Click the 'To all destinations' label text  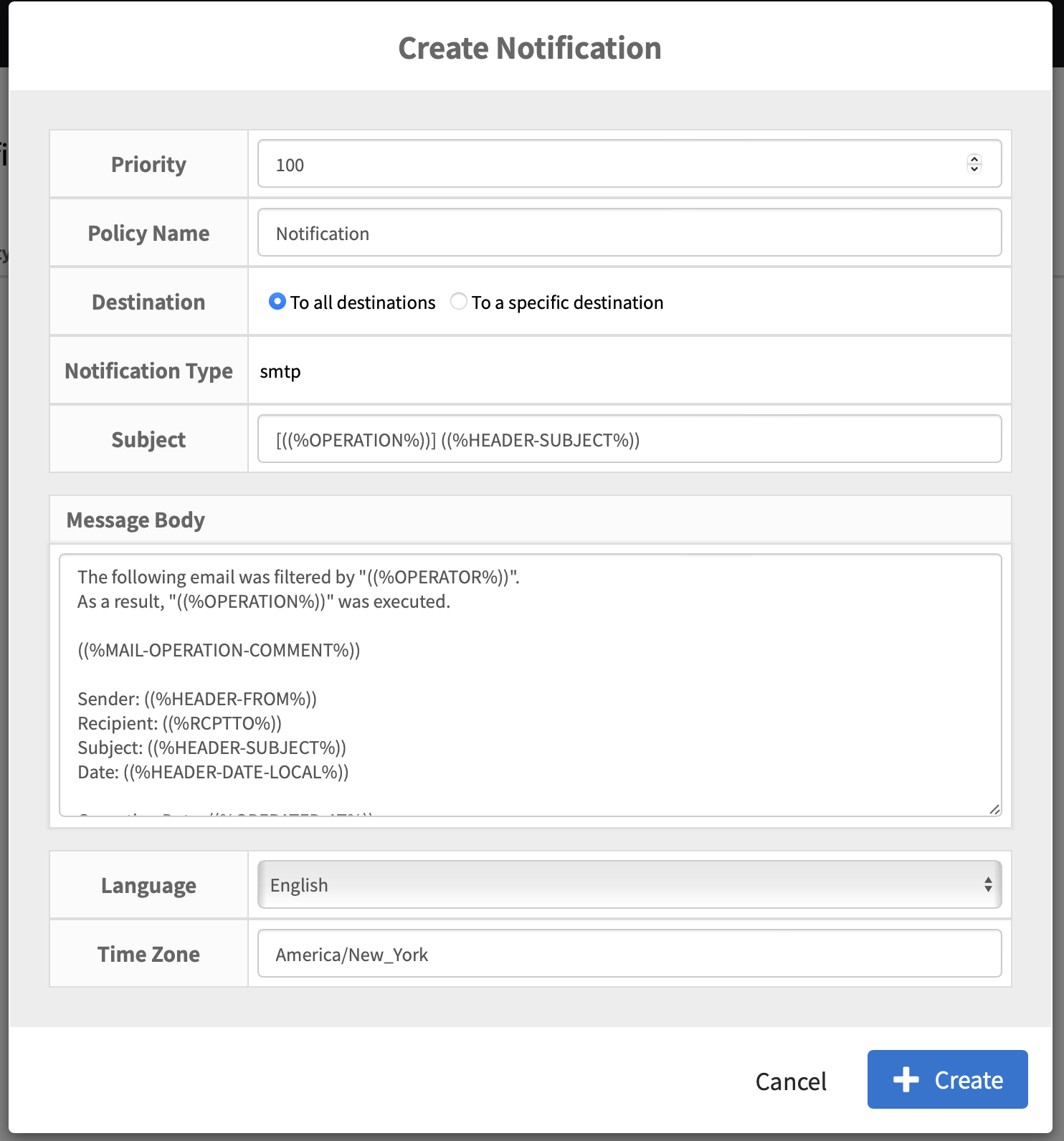pos(363,302)
